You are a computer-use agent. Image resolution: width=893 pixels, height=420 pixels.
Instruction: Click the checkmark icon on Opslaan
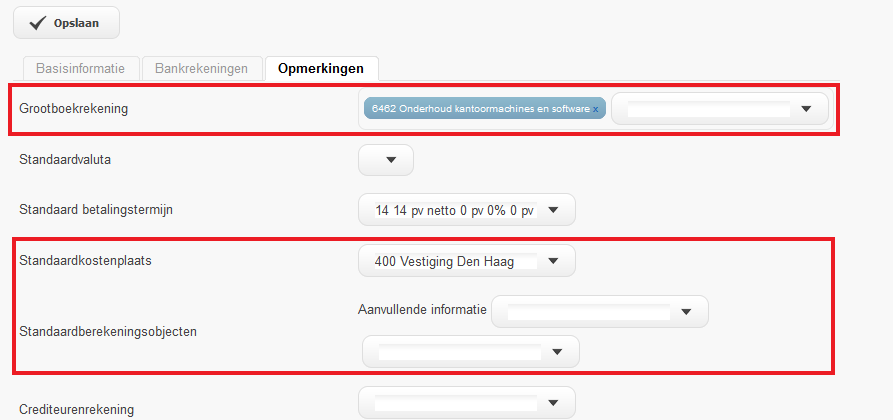tap(39, 23)
